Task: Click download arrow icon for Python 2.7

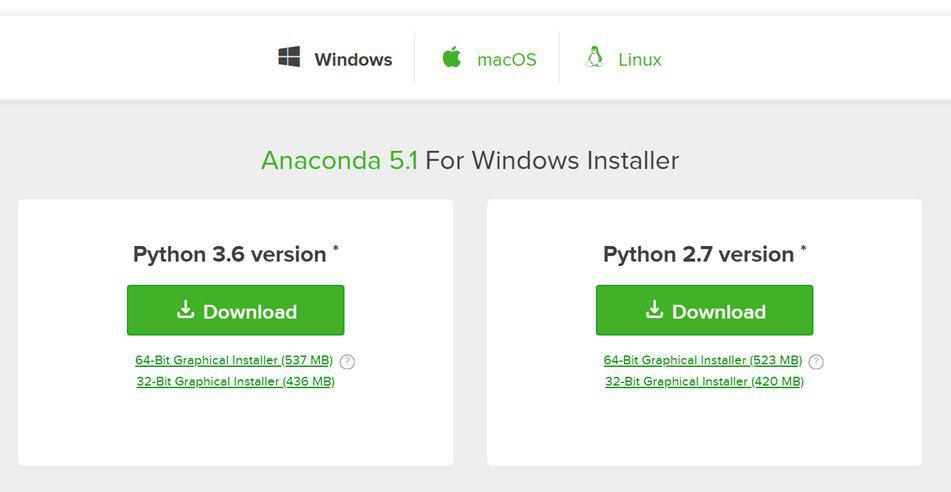Action: (x=654, y=310)
